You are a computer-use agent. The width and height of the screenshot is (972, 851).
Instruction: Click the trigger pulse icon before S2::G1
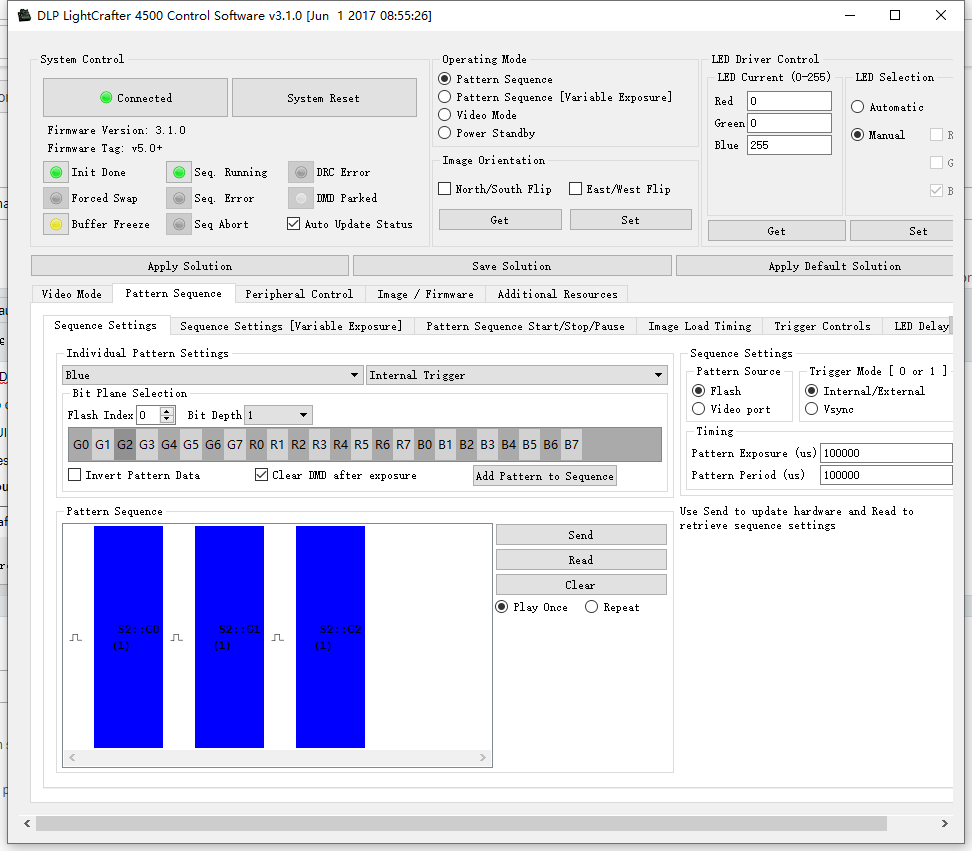177,637
